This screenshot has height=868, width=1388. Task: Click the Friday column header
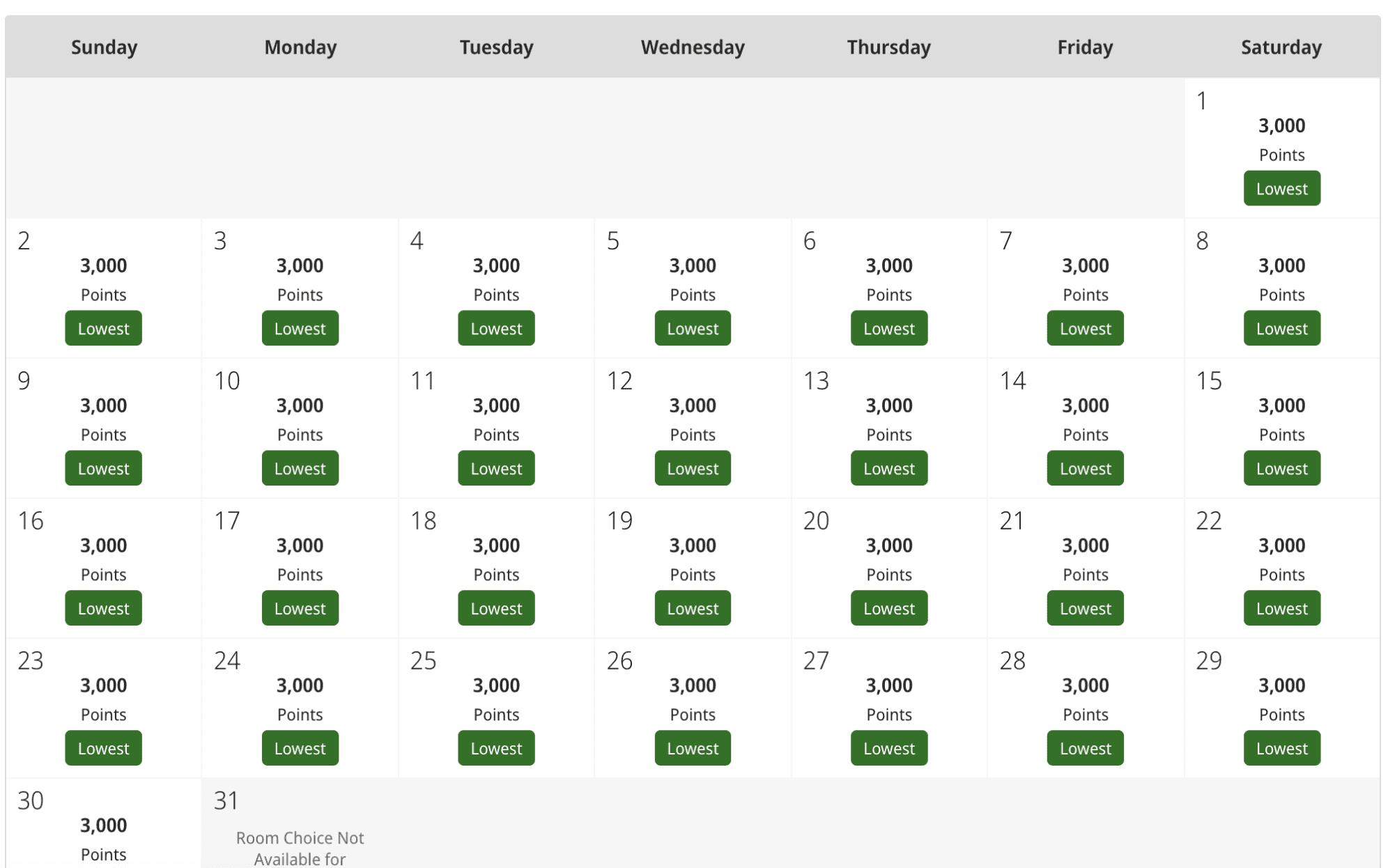point(1085,47)
